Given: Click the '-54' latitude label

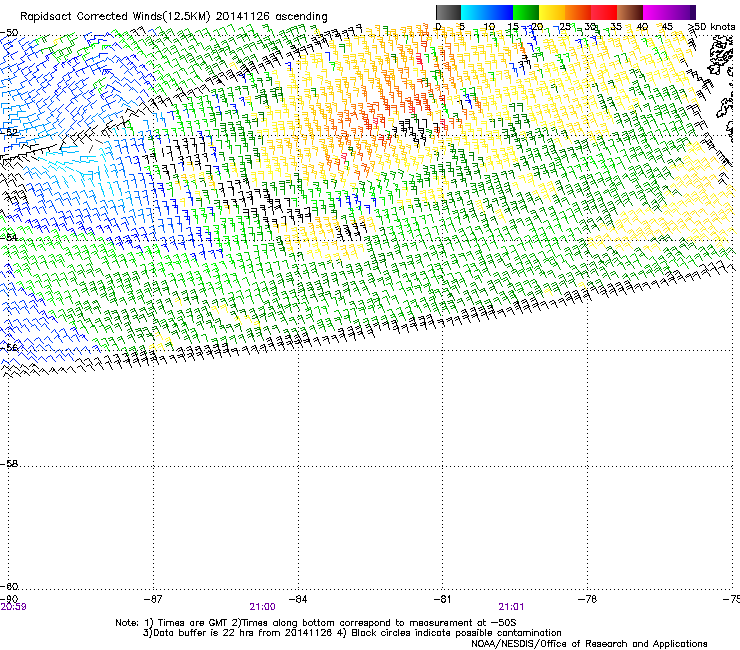Looking at the screenshot, I should pos(9,237).
